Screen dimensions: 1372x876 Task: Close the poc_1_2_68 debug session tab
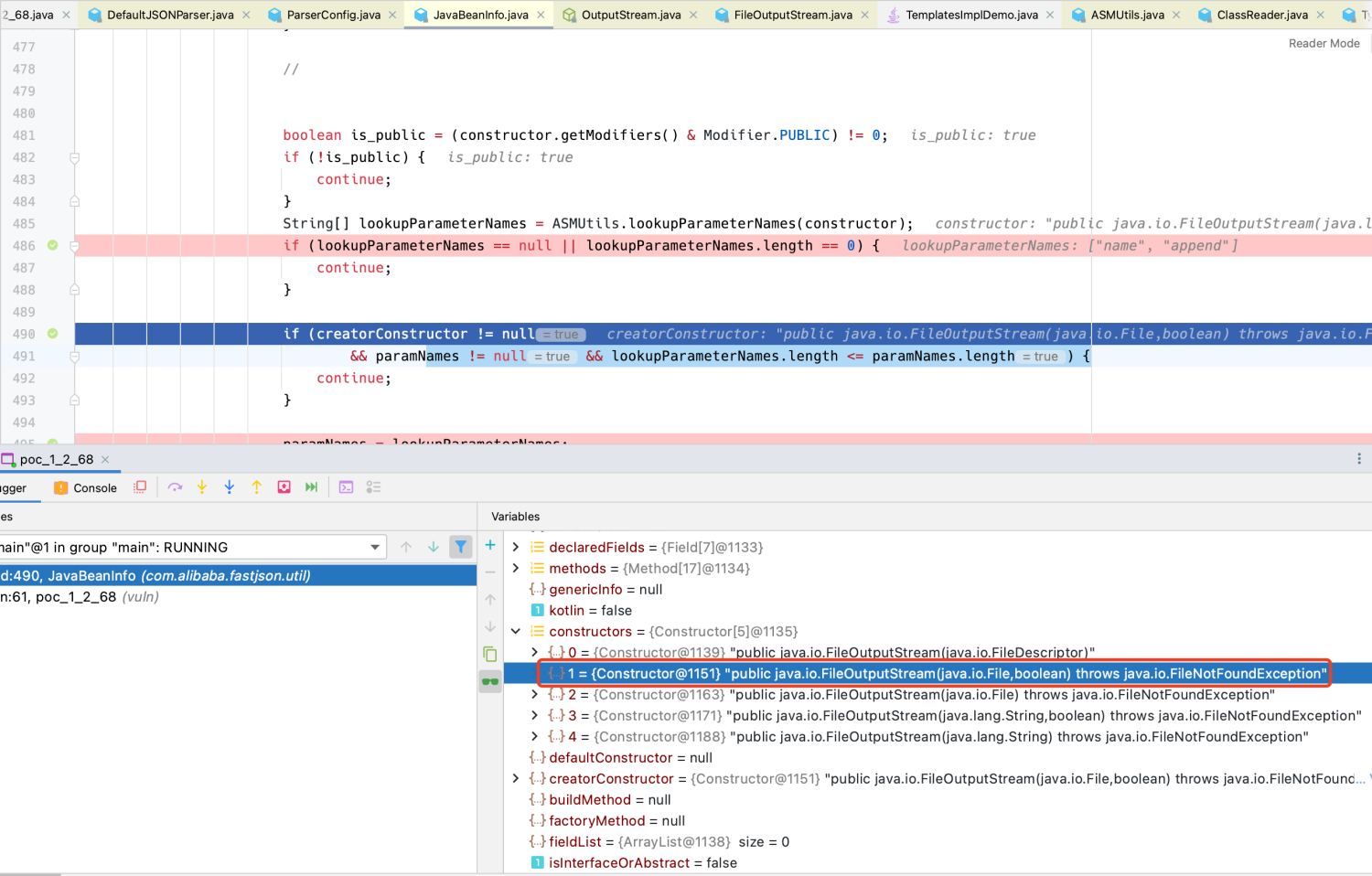coord(105,459)
